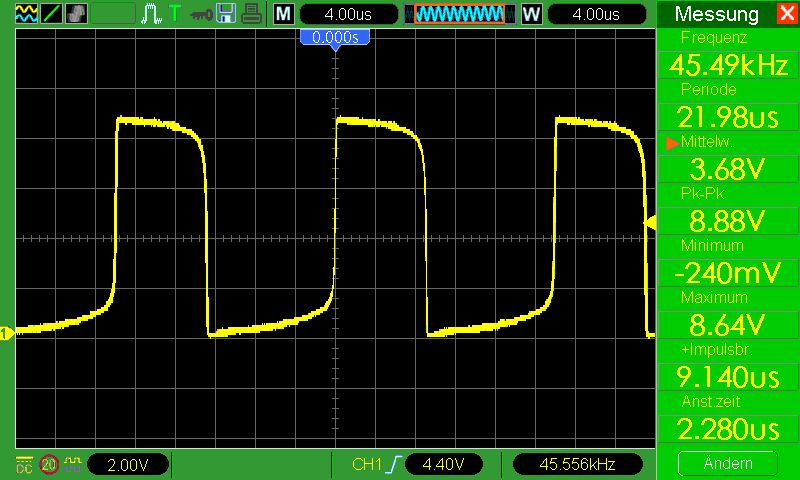This screenshot has width=800, height=480.
Task: Click the 4.40V trigger level readout
Action: click(443, 465)
